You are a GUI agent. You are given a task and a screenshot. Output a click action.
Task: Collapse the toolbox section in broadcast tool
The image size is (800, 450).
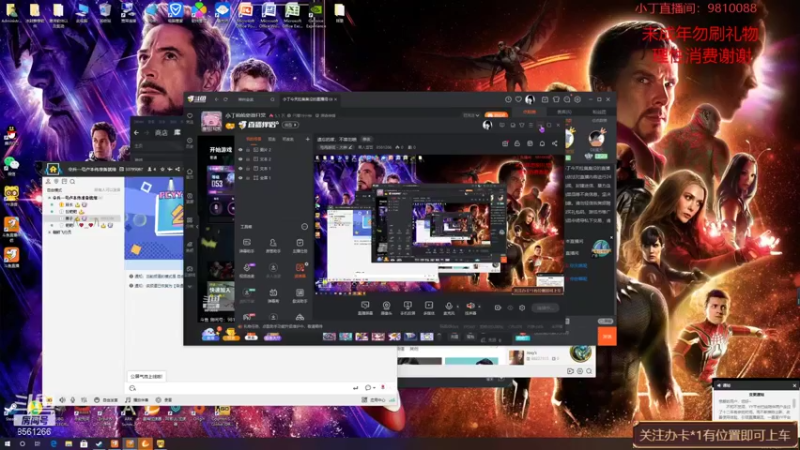(x=305, y=227)
